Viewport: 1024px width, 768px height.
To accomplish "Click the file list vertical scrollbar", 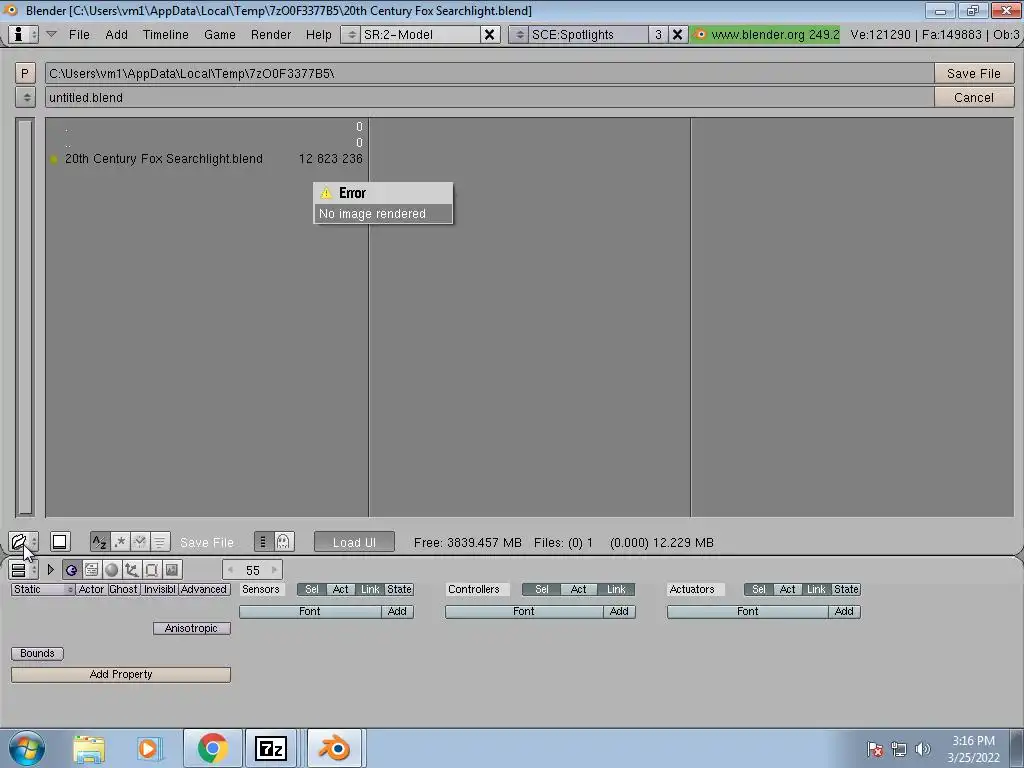I will pyautogui.click(x=25, y=317).
